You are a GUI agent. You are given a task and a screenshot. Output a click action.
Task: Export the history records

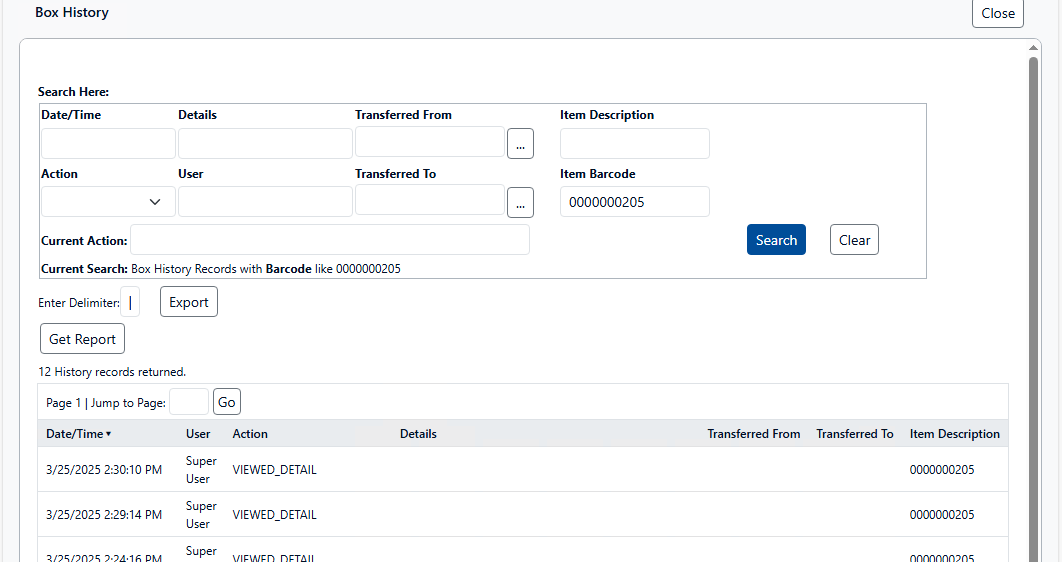(189, 302)
